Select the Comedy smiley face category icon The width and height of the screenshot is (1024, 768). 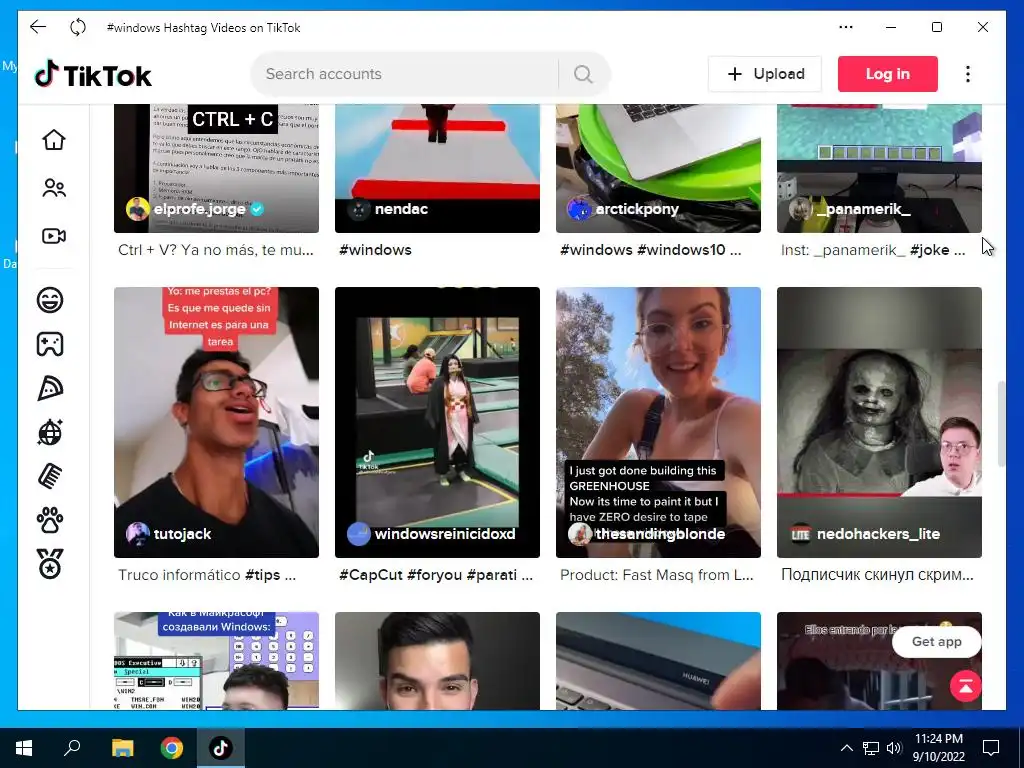pos(50,300)
